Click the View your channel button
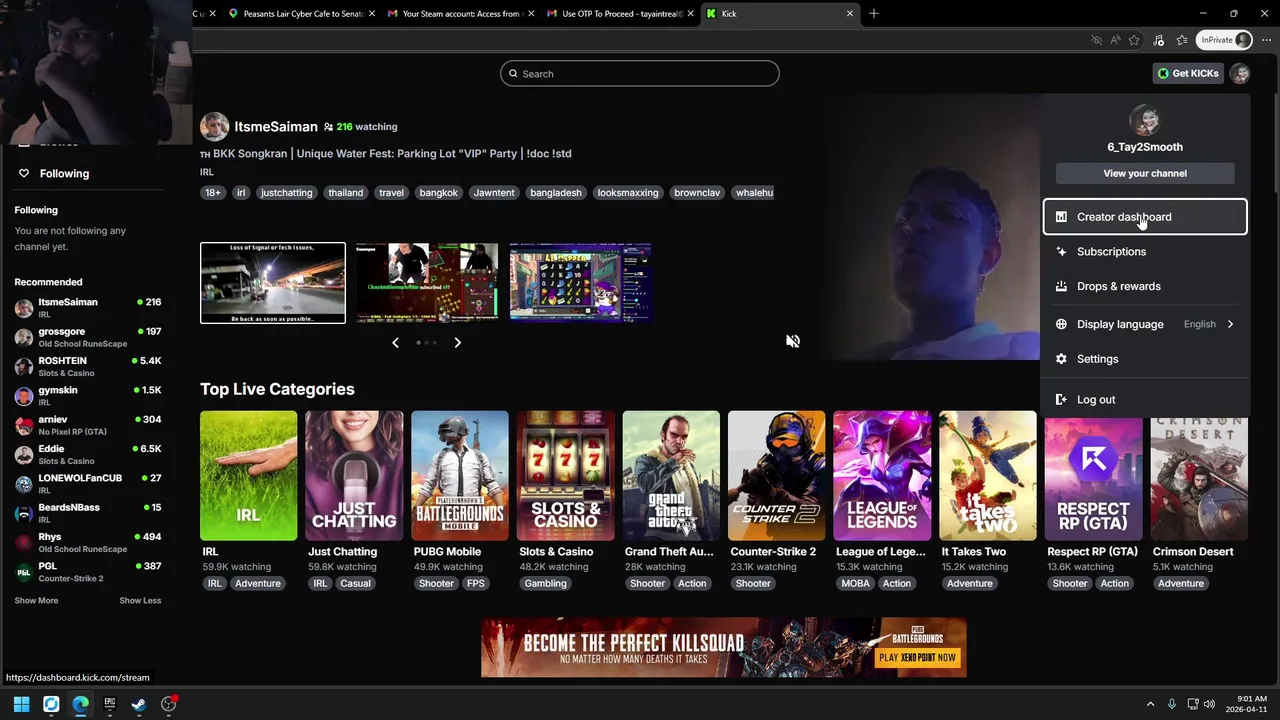1280x720 pixels. coord(1145,173)
